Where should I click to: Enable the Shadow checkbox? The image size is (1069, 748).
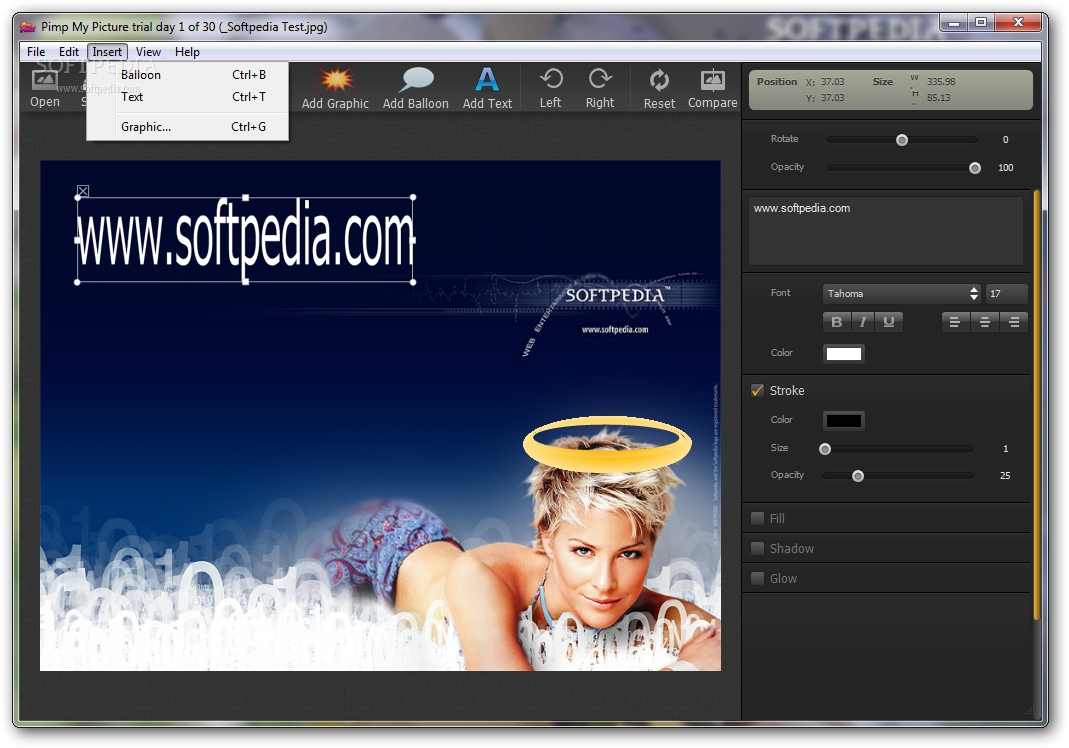coord(757,548)
